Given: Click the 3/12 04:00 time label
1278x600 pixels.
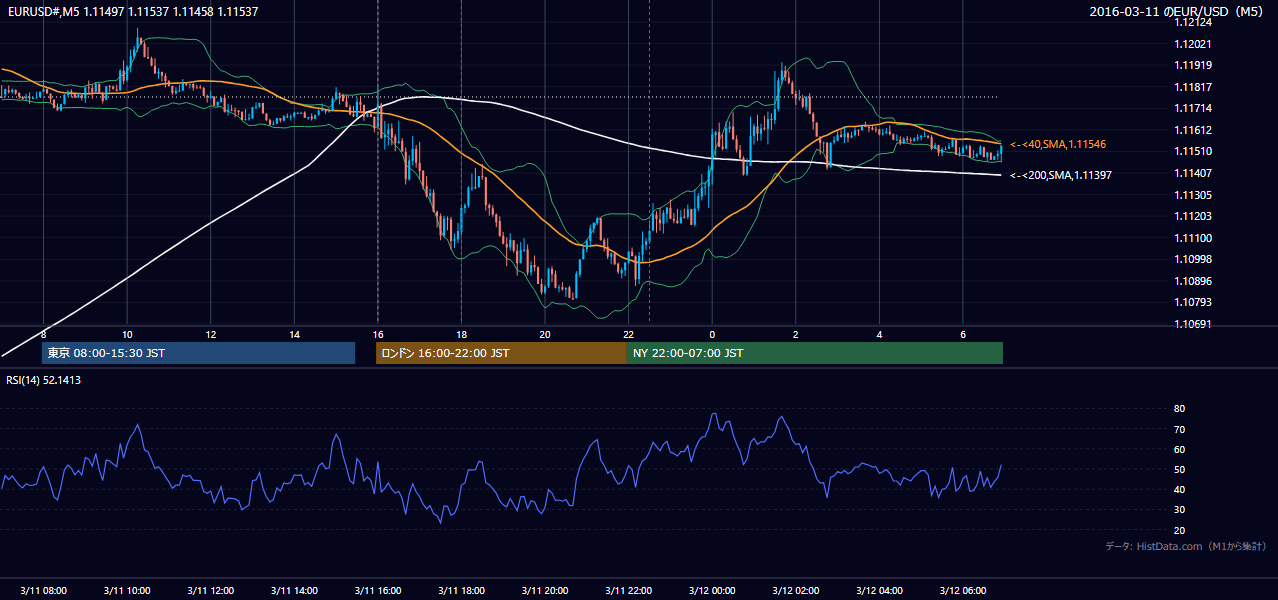Looking at the screenshot, I should [x=879, y=590].
